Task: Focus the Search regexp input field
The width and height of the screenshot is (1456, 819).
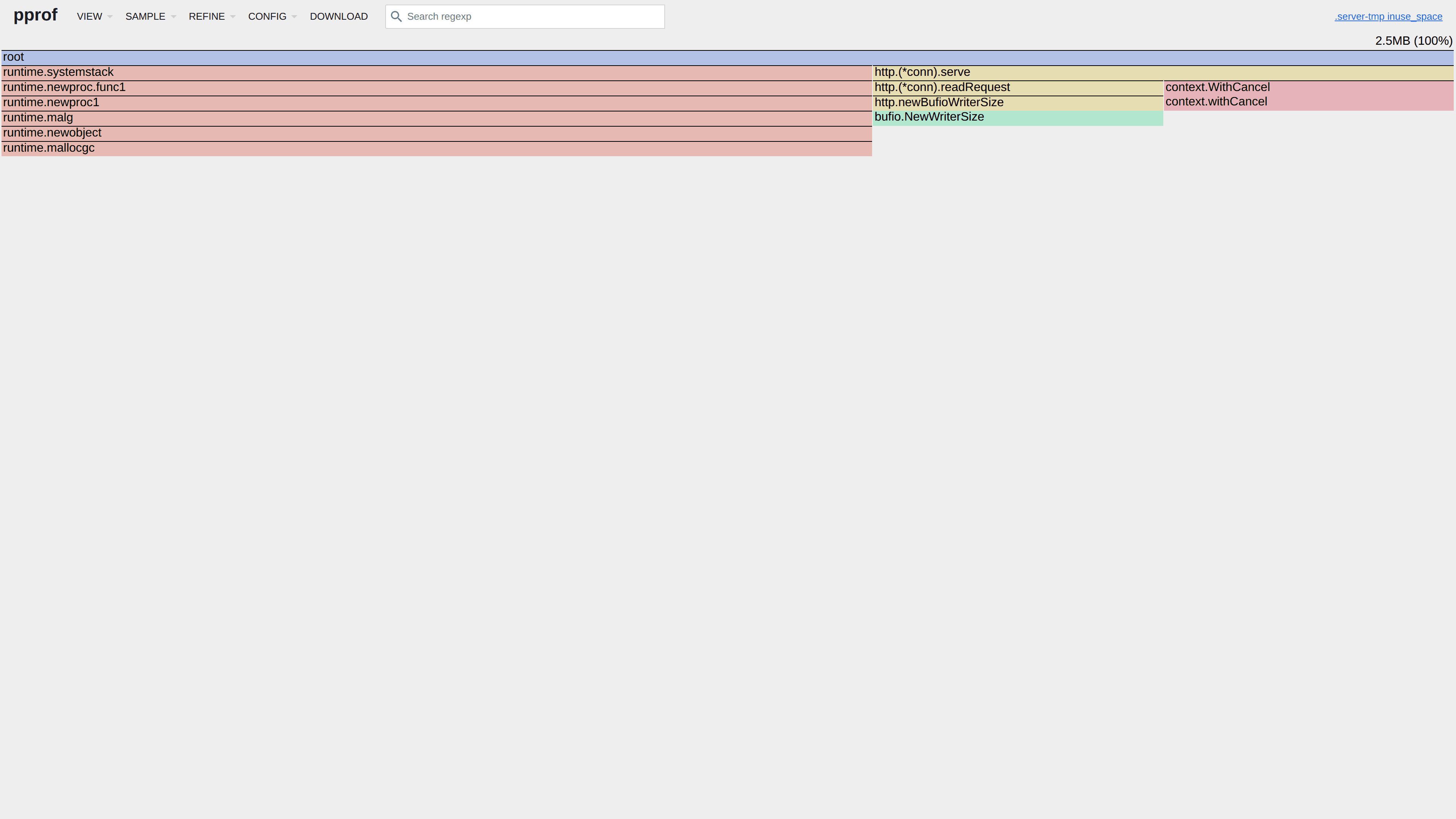Action: [x=525, y=16]
